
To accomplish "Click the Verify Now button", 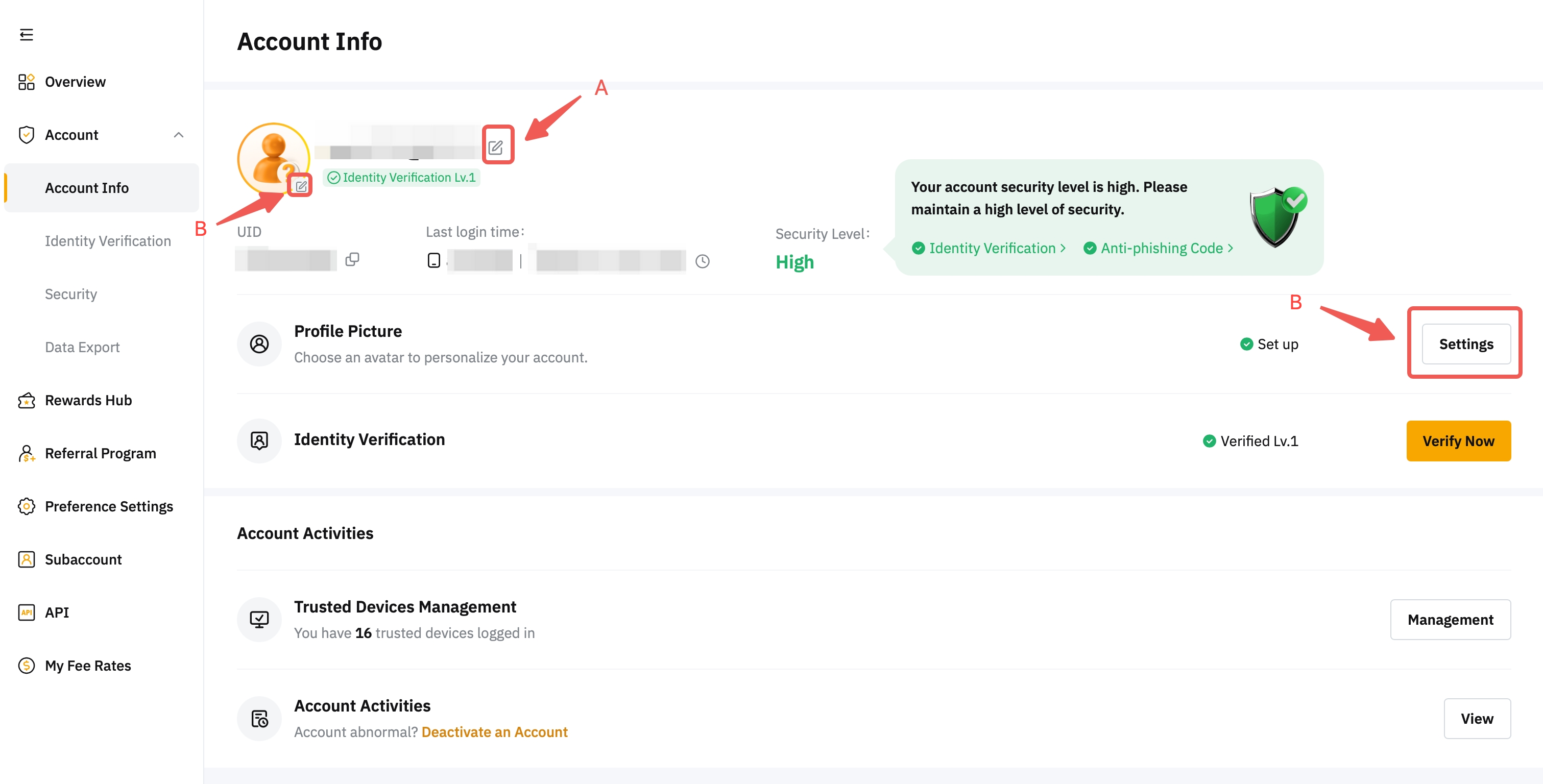I will coord(1458,441).
